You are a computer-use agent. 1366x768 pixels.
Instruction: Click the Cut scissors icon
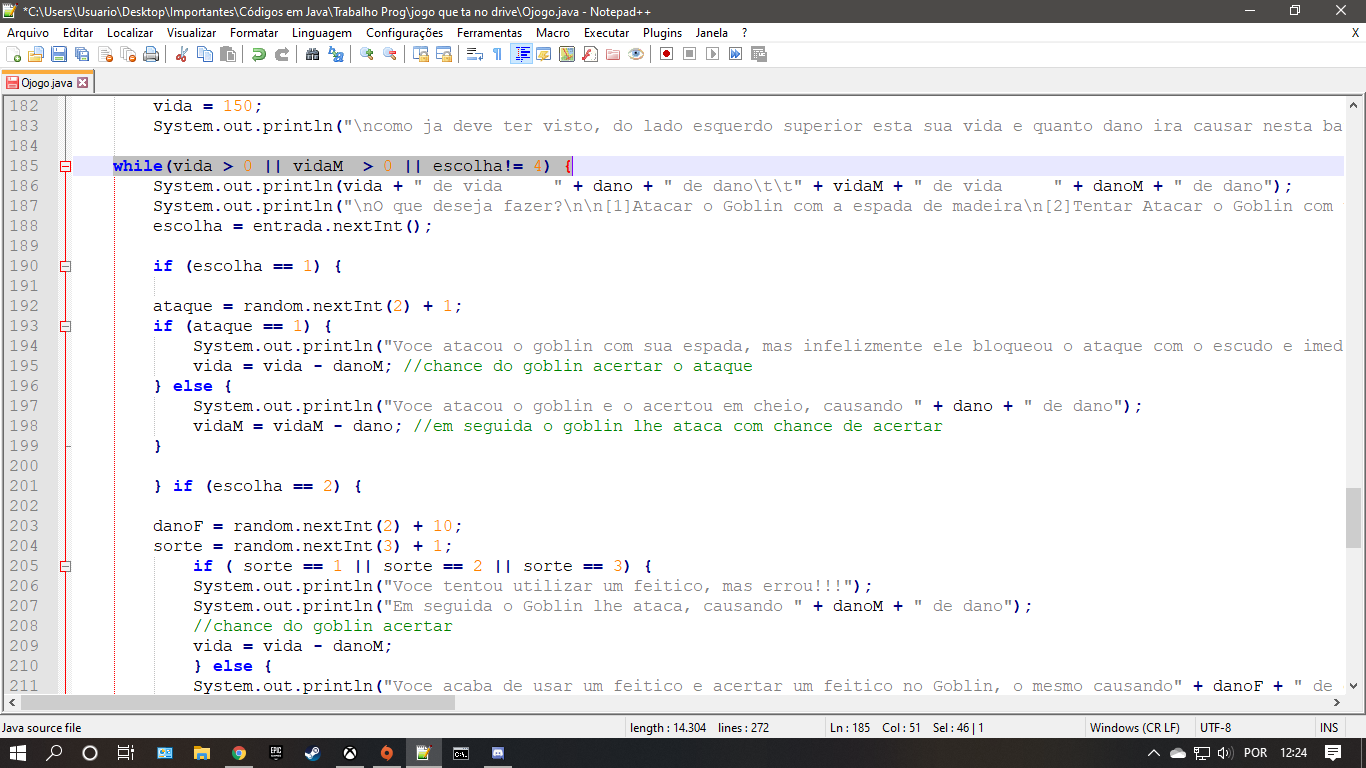(x=182, y=54)
